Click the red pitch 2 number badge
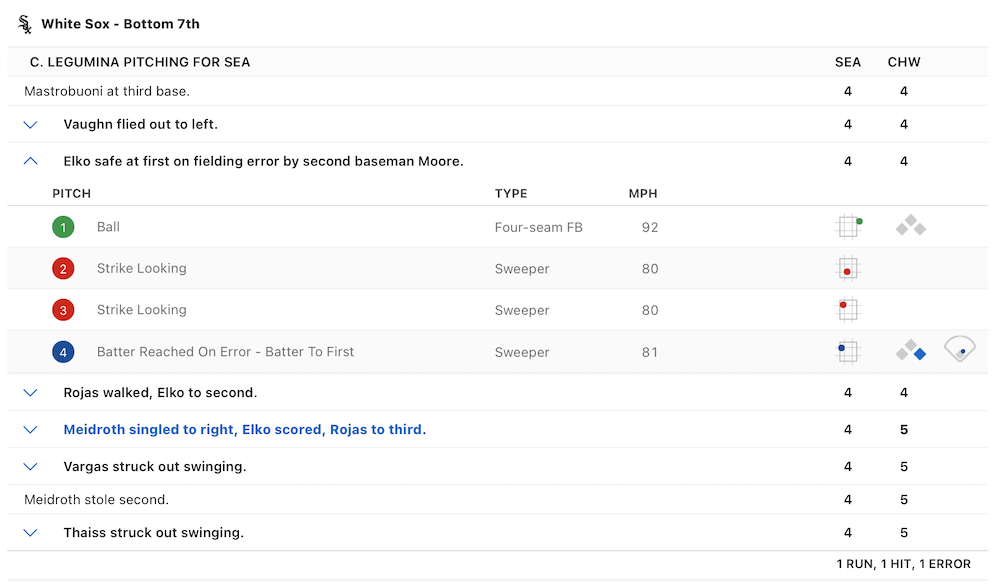The width and height of the screenshot is (1000, 586). (63, 269)
